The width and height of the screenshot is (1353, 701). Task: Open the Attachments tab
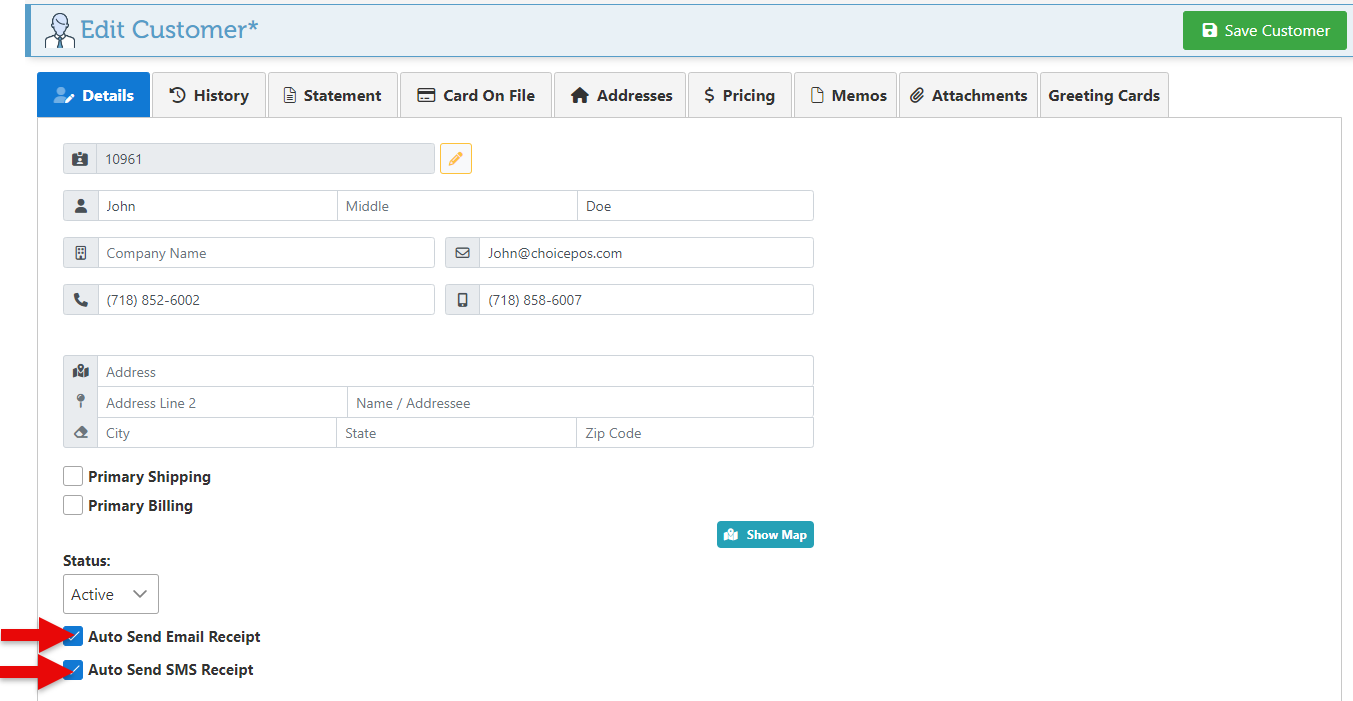(x=968, y=96)
